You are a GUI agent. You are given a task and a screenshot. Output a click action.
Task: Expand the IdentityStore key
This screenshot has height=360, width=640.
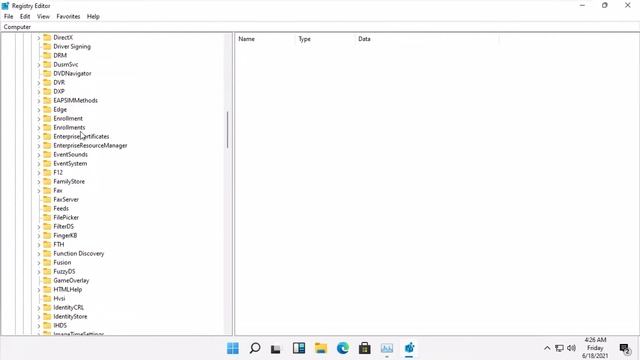(x=39, y=316)
